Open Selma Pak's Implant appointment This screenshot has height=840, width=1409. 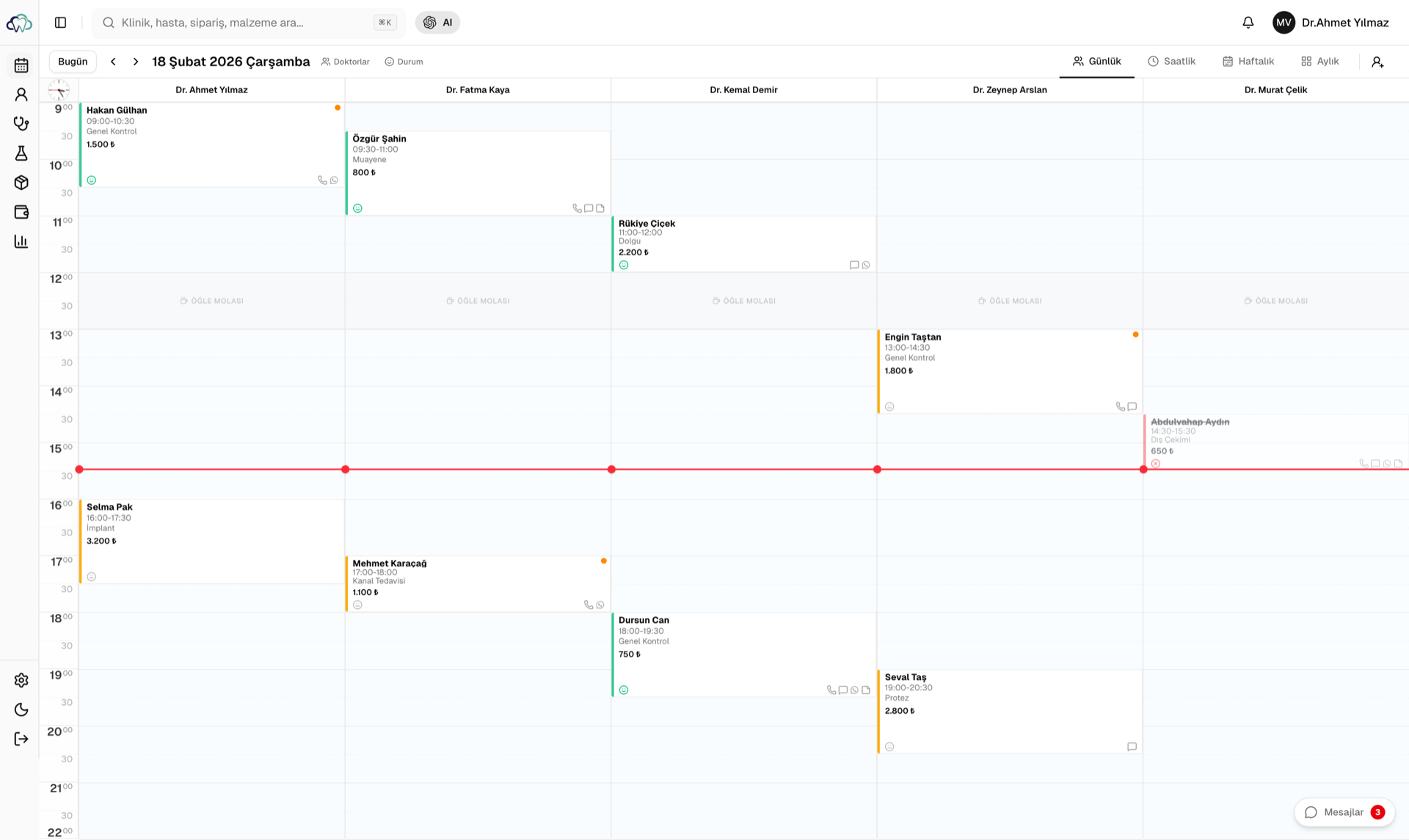coord(211,542)
